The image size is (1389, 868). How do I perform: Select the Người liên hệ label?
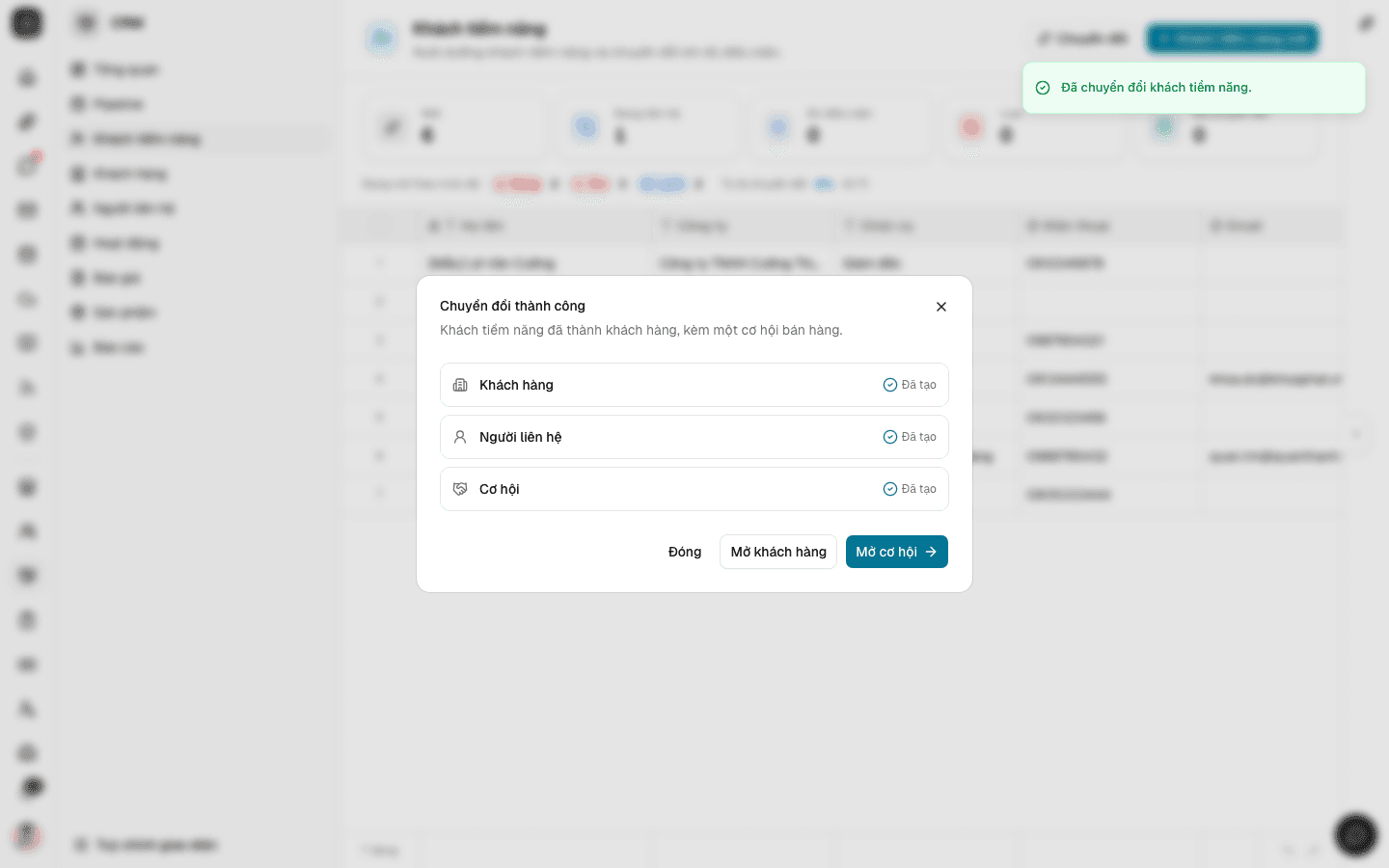click(520, 437)
